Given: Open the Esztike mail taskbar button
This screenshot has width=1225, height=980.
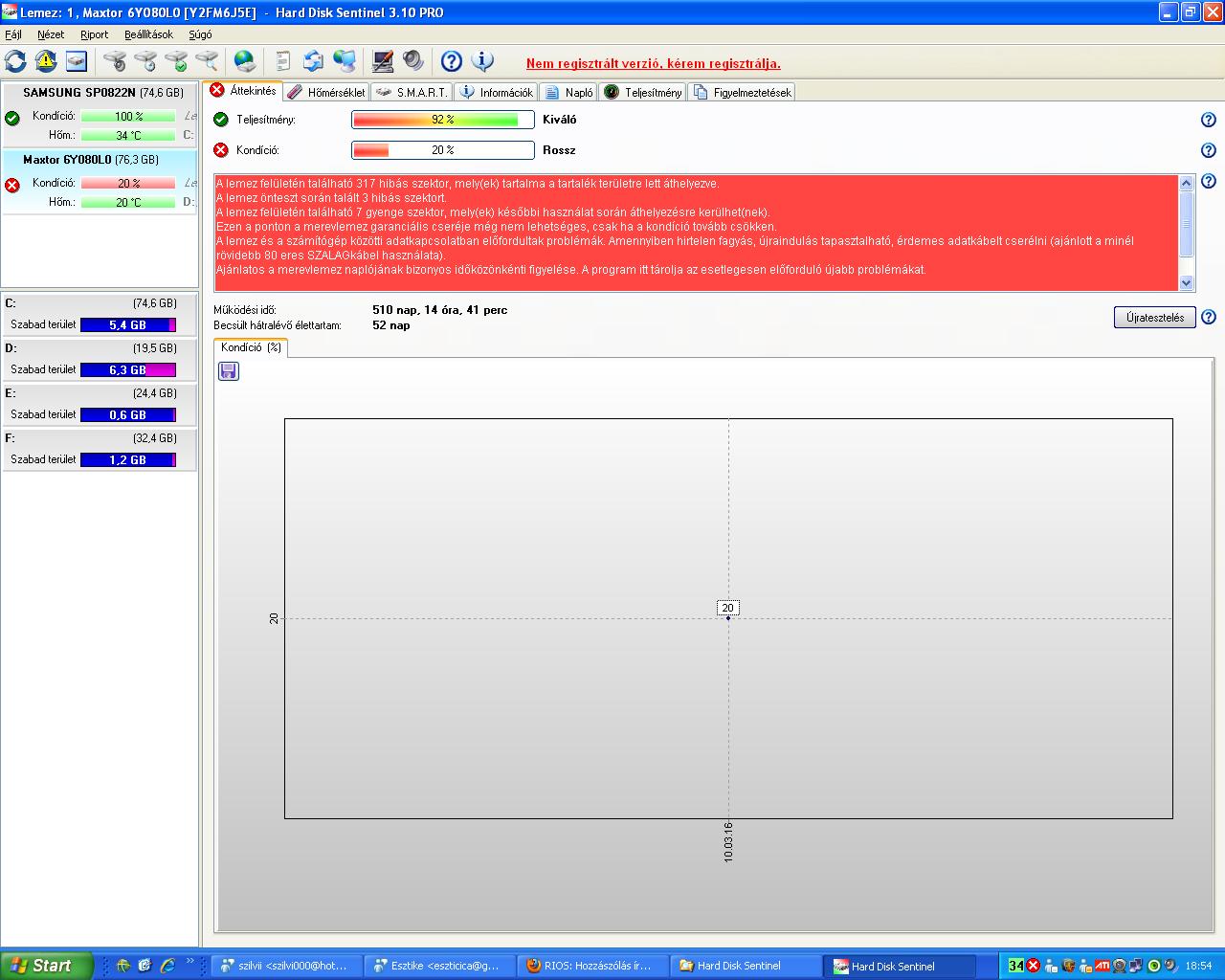Looking at the screenshot, I should 439,966.
